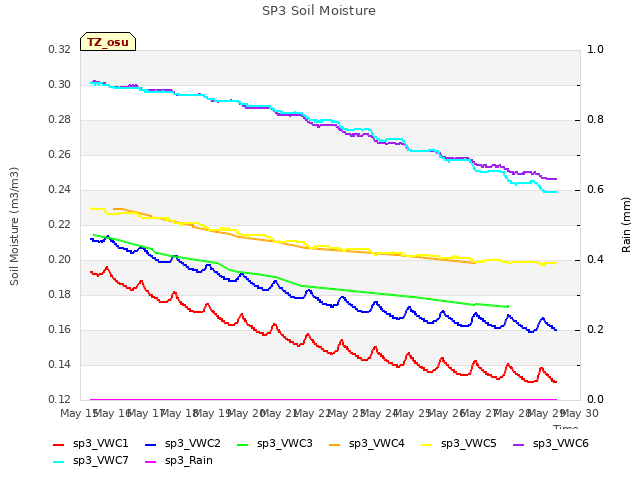Click the 0.30 left axis tick label
This screenshot has width=640, height=480.
[59, 84]
